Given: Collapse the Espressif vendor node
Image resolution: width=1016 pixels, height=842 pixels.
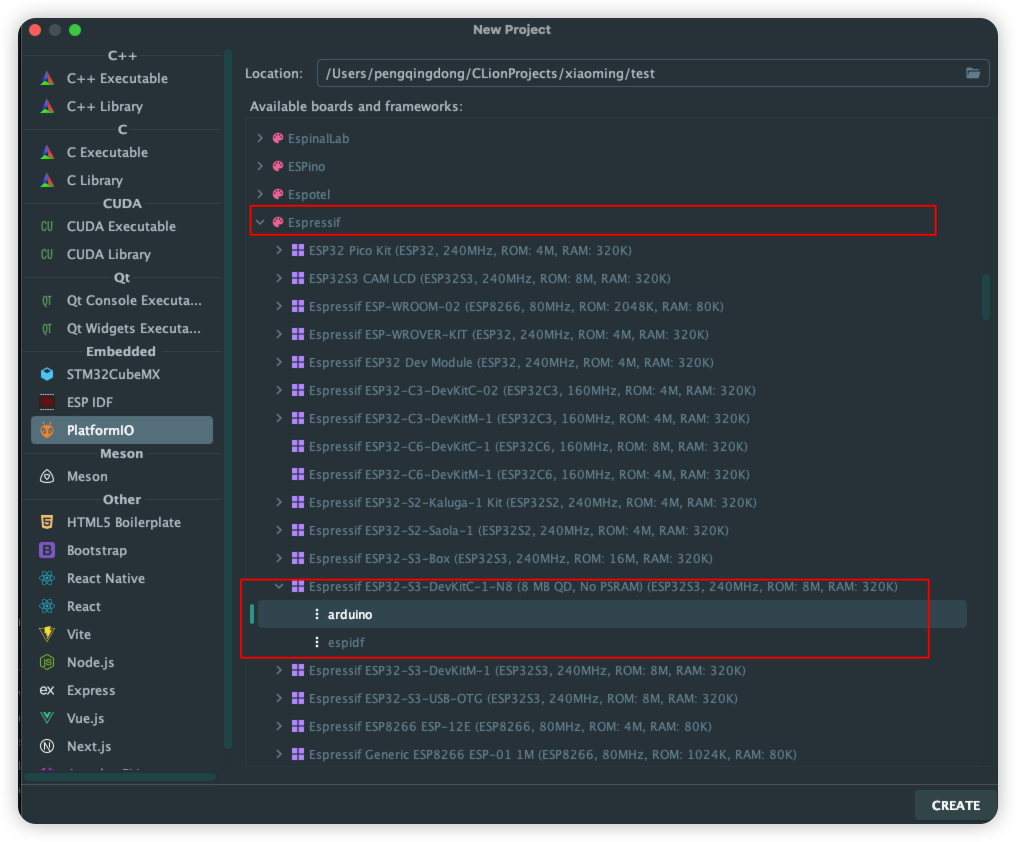Looking at the screenshot, I should click(x=261, y=222).
